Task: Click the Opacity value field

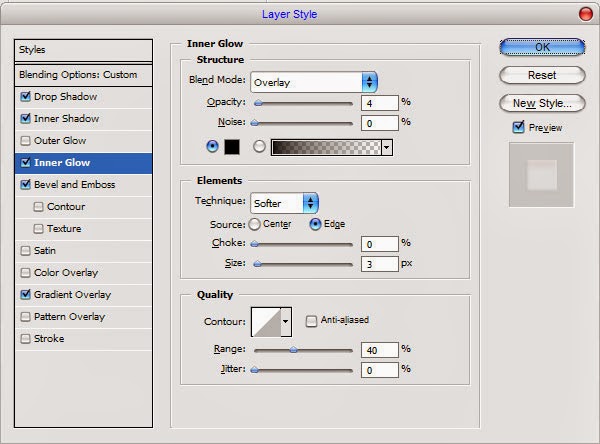Action: (380, 103)
